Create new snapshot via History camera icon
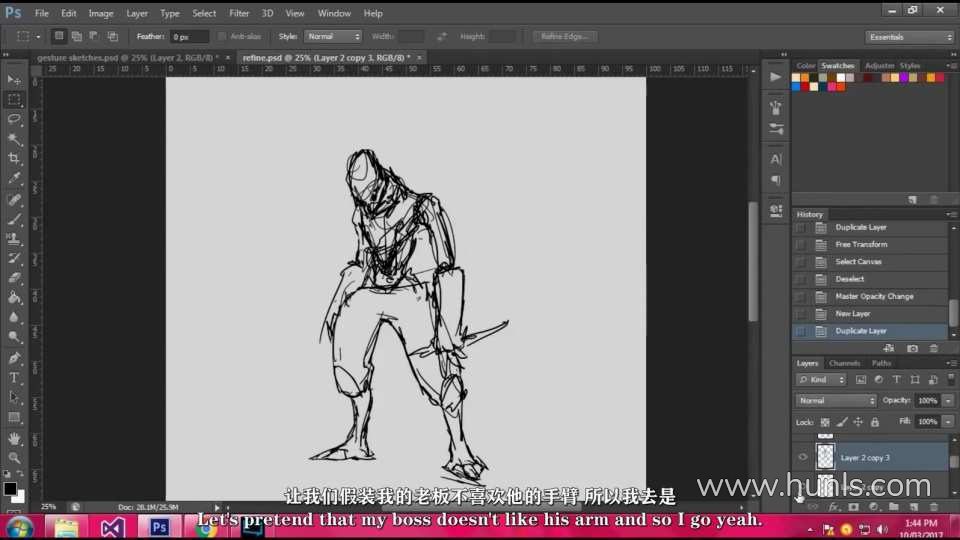 coord(912,348)
